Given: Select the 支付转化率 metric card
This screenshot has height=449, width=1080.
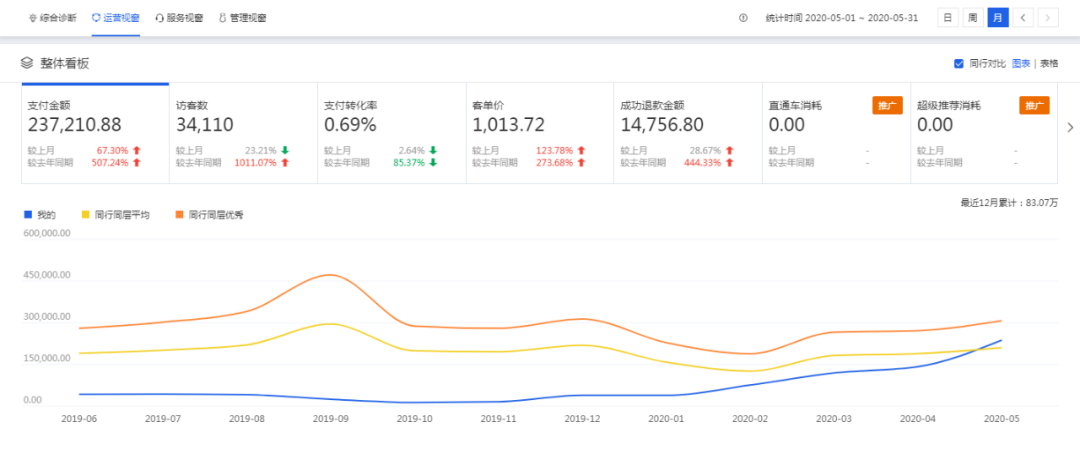Looking at the screenshot, I should point(392,133).
